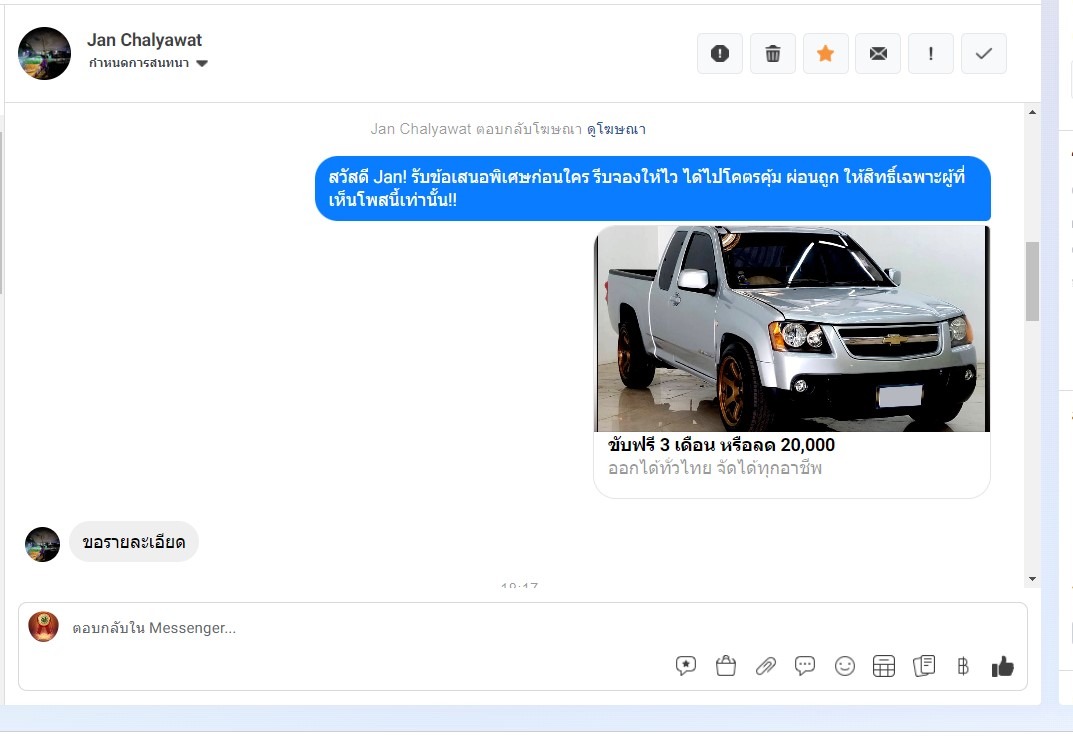Open the speech bubble quick reply icon
The height and width of the screenshot is (756, 1073).
805,666
